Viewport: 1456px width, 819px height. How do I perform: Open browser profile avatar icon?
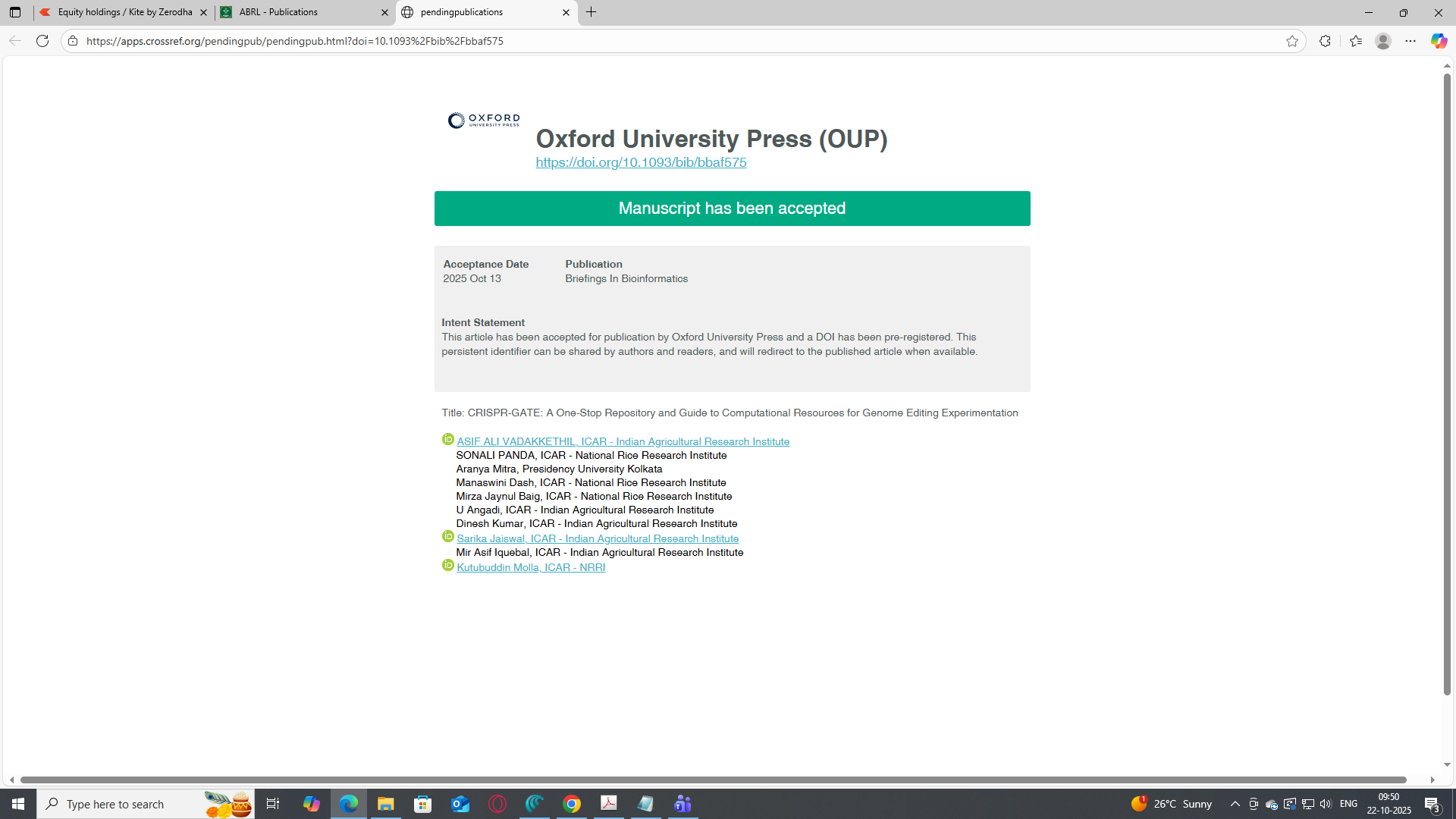click(1383, 41)
